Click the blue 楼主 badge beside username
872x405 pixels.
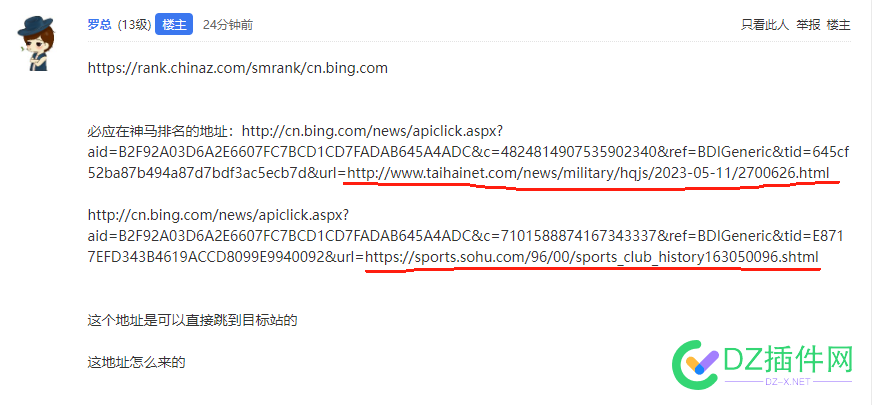point(173,24)
